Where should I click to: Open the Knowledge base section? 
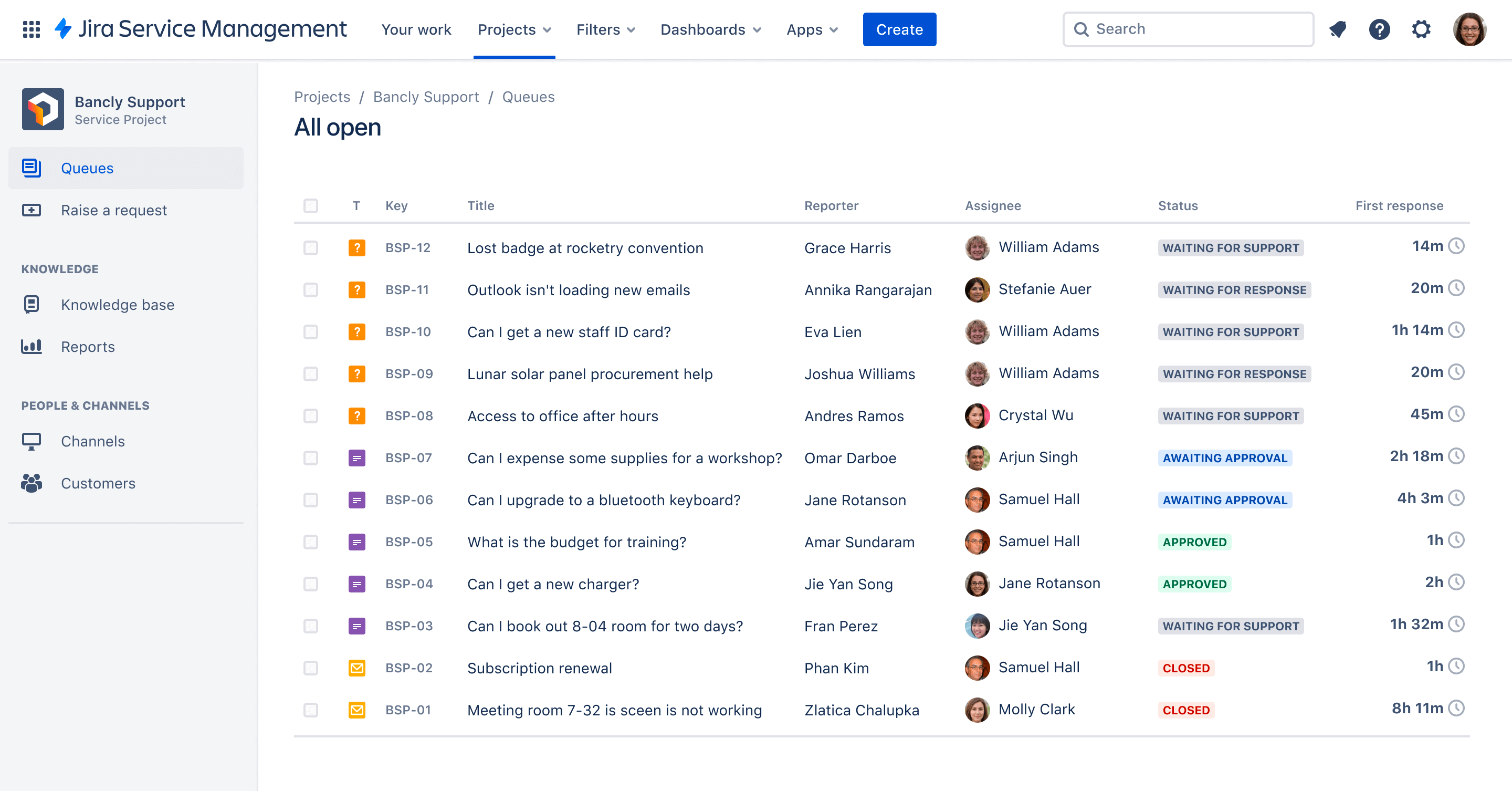[117, 303]
